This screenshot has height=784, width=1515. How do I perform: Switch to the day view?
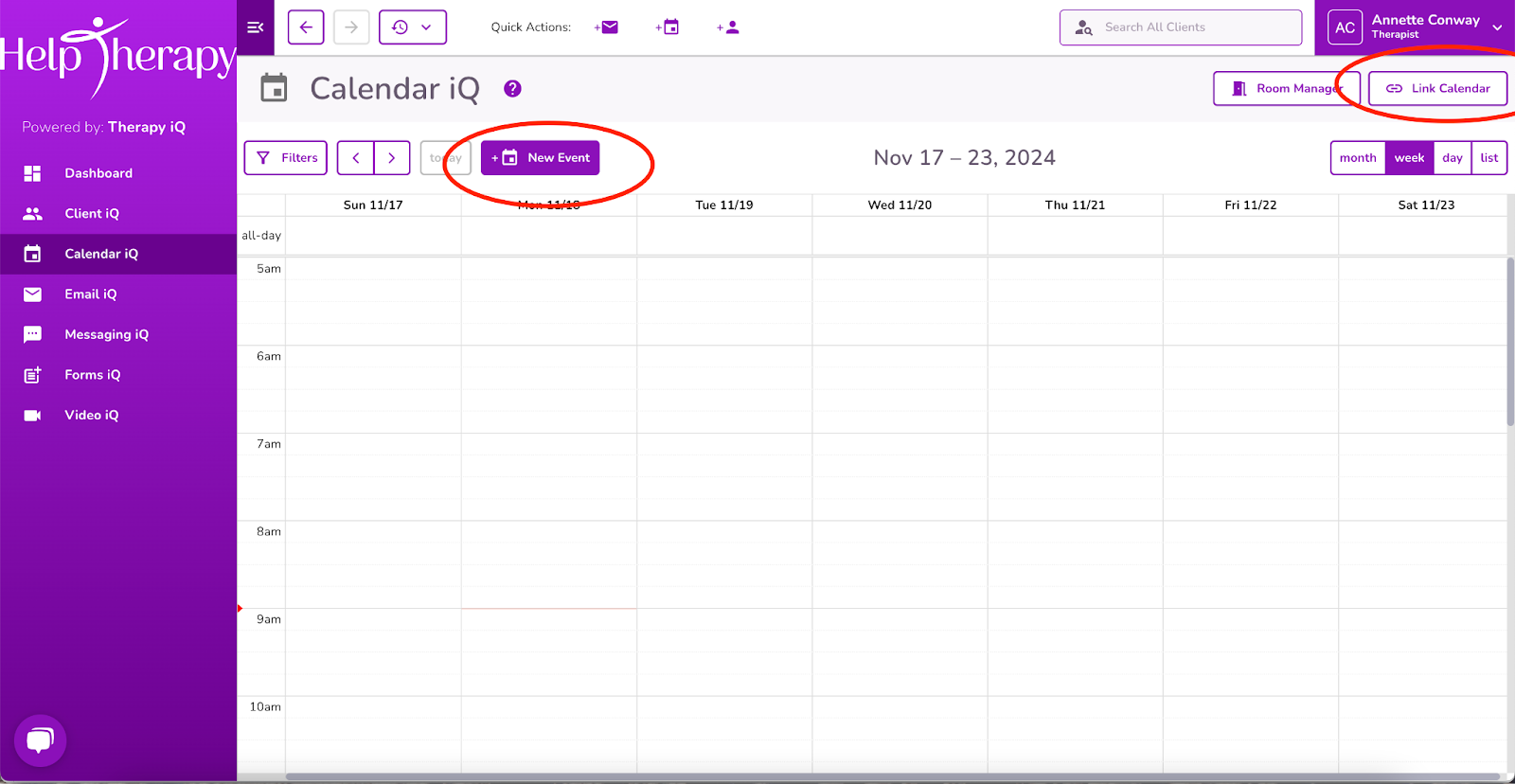point(1453,158)
